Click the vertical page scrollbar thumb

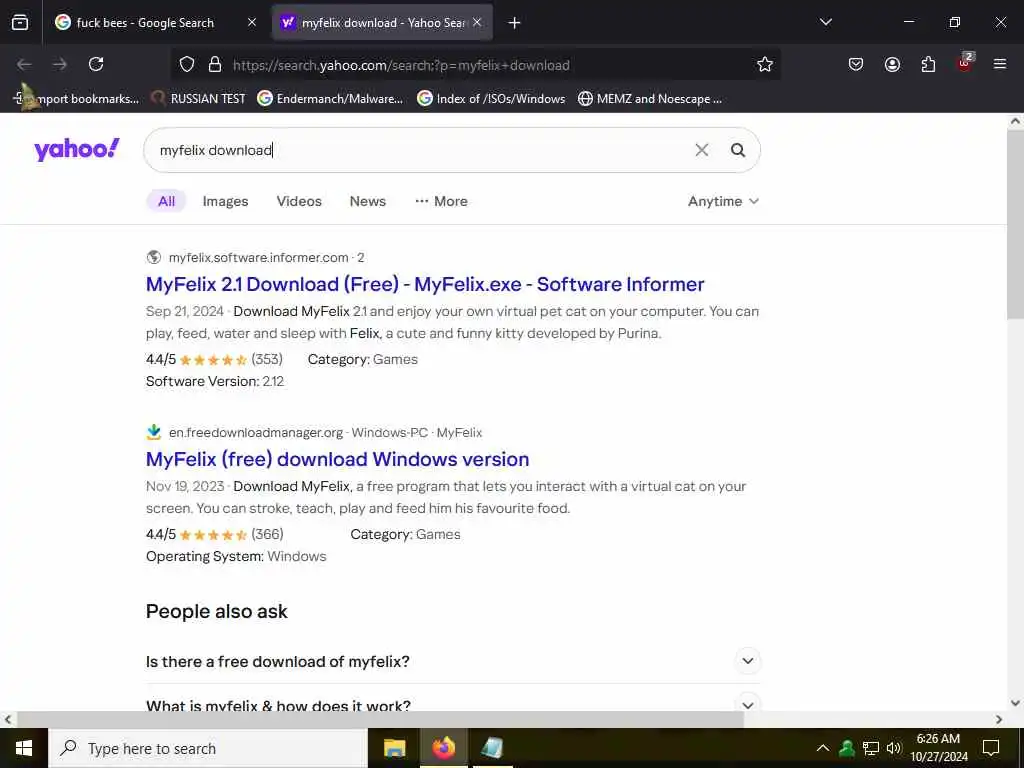(1016, 224)
